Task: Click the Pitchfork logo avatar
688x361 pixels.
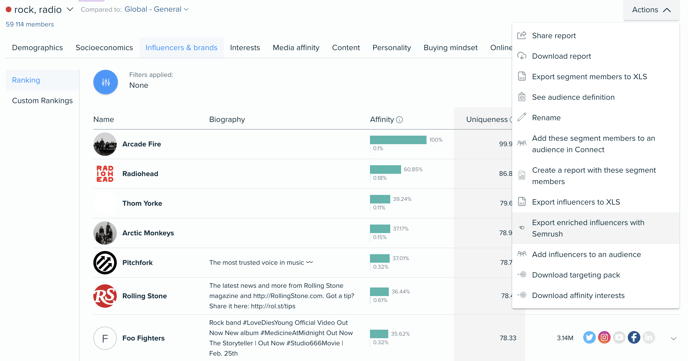Action: point(105,262)
